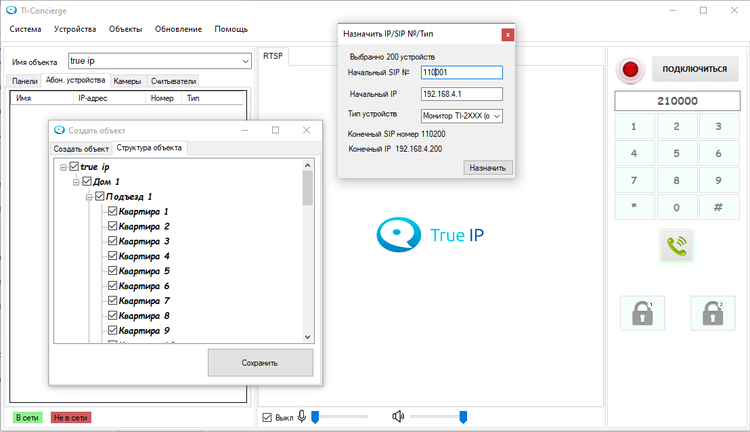Click the speaker volume slider handle
This screenshot has height=432, width=750.
[463, 417]
